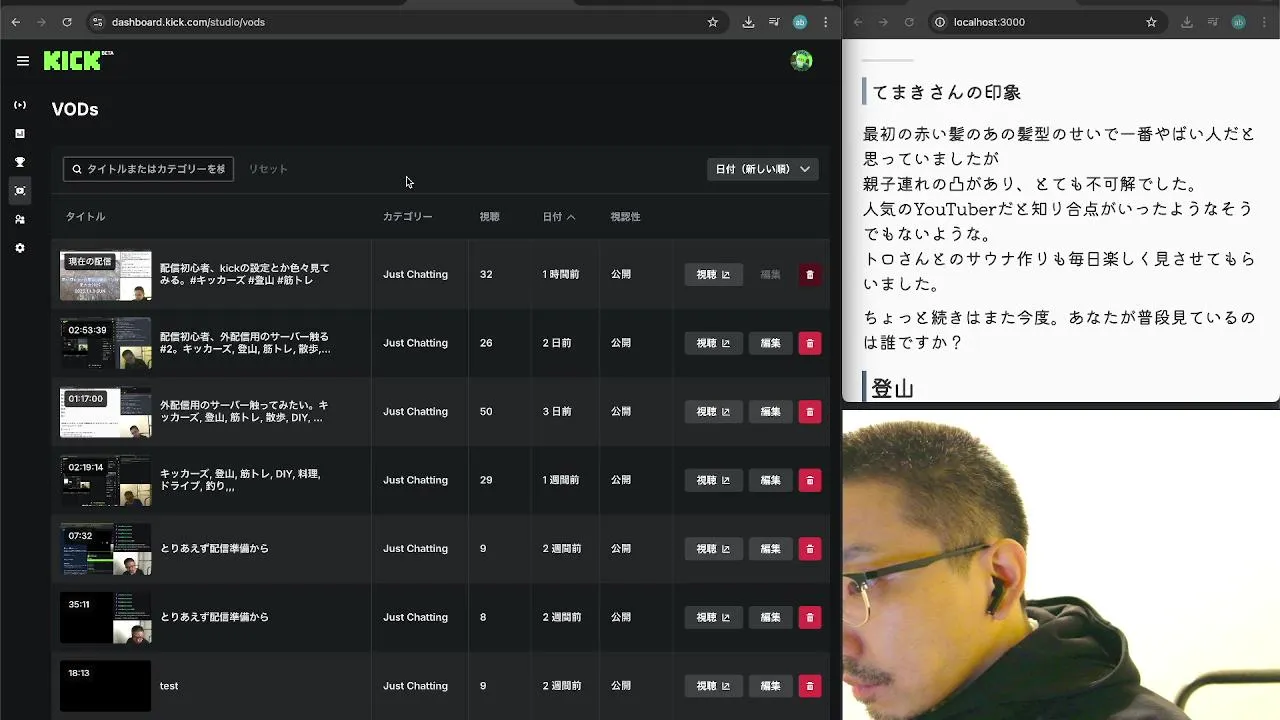Sort by the 日付 column header
Screen dimensions: 1280x720
point(559,217)
